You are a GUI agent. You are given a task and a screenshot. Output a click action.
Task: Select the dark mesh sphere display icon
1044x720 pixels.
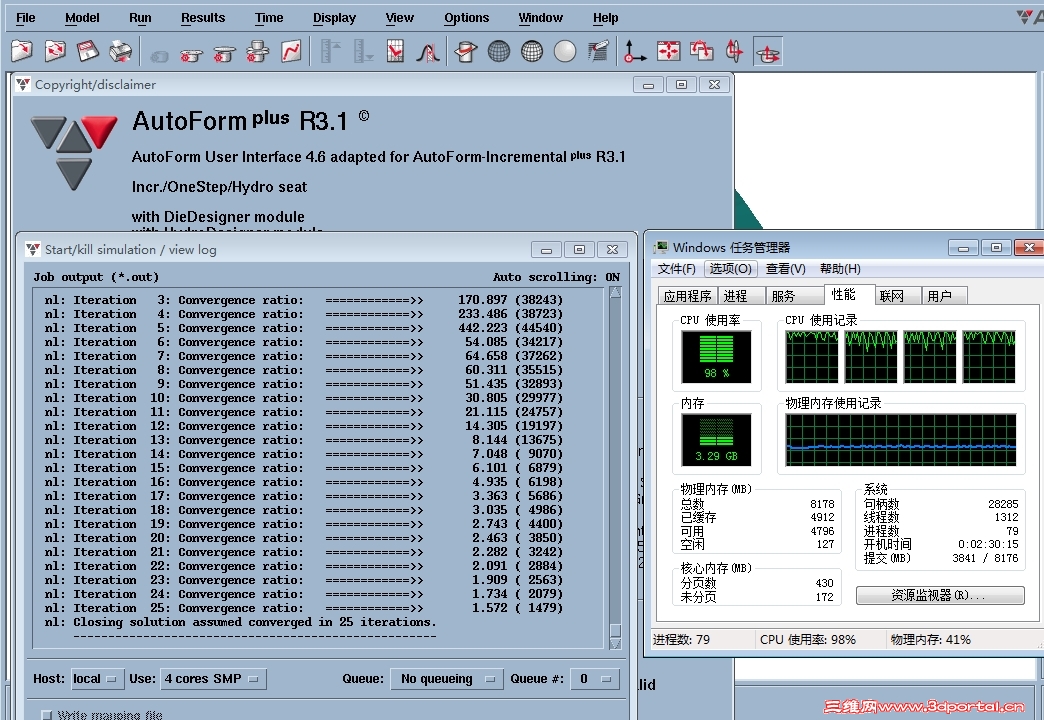coord(499,51)
